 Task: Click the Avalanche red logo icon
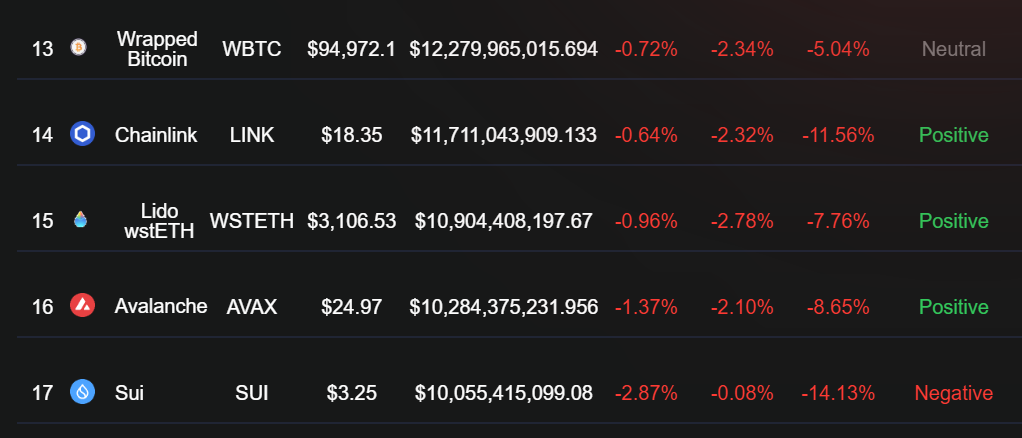[x=82, y=306]
